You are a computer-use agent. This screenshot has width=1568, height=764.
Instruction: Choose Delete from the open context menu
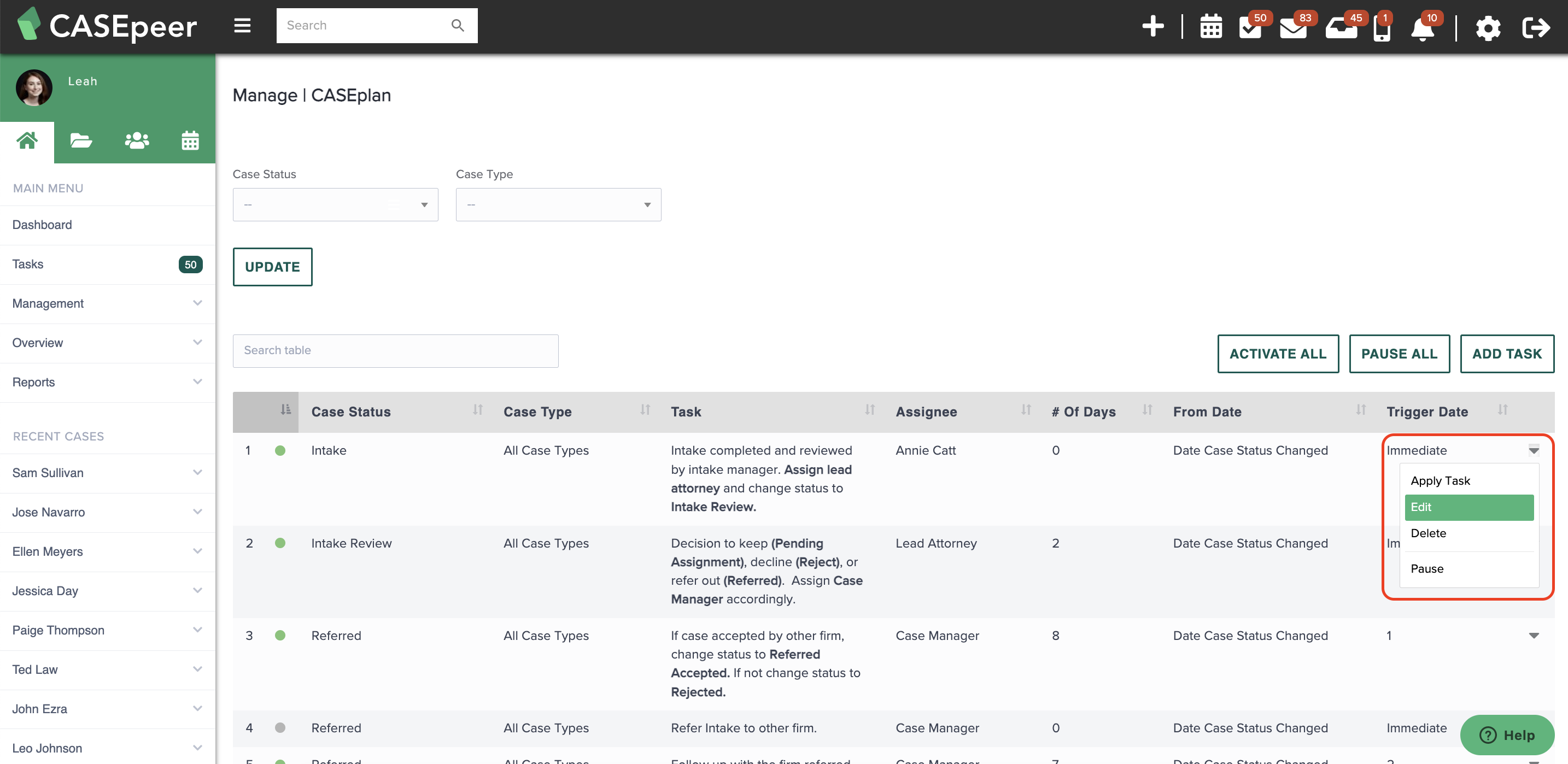click(x=1429, y=533)
